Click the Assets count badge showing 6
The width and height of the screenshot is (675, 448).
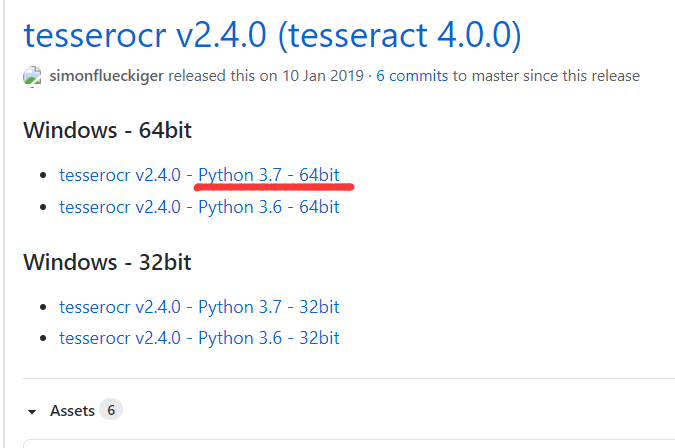(111, 410)
